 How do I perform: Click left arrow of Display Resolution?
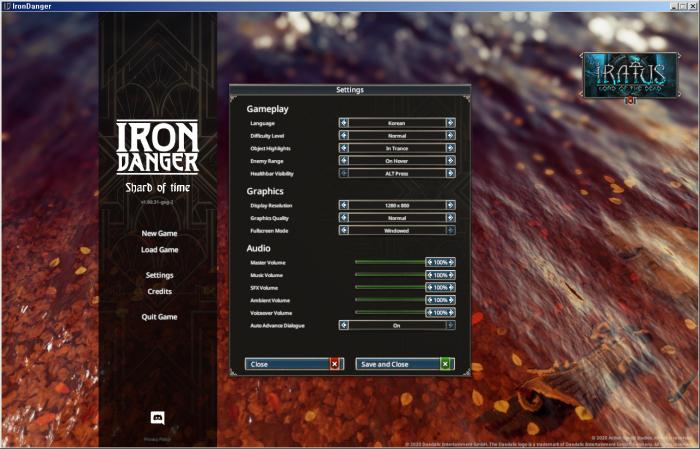tap(344, 205)
